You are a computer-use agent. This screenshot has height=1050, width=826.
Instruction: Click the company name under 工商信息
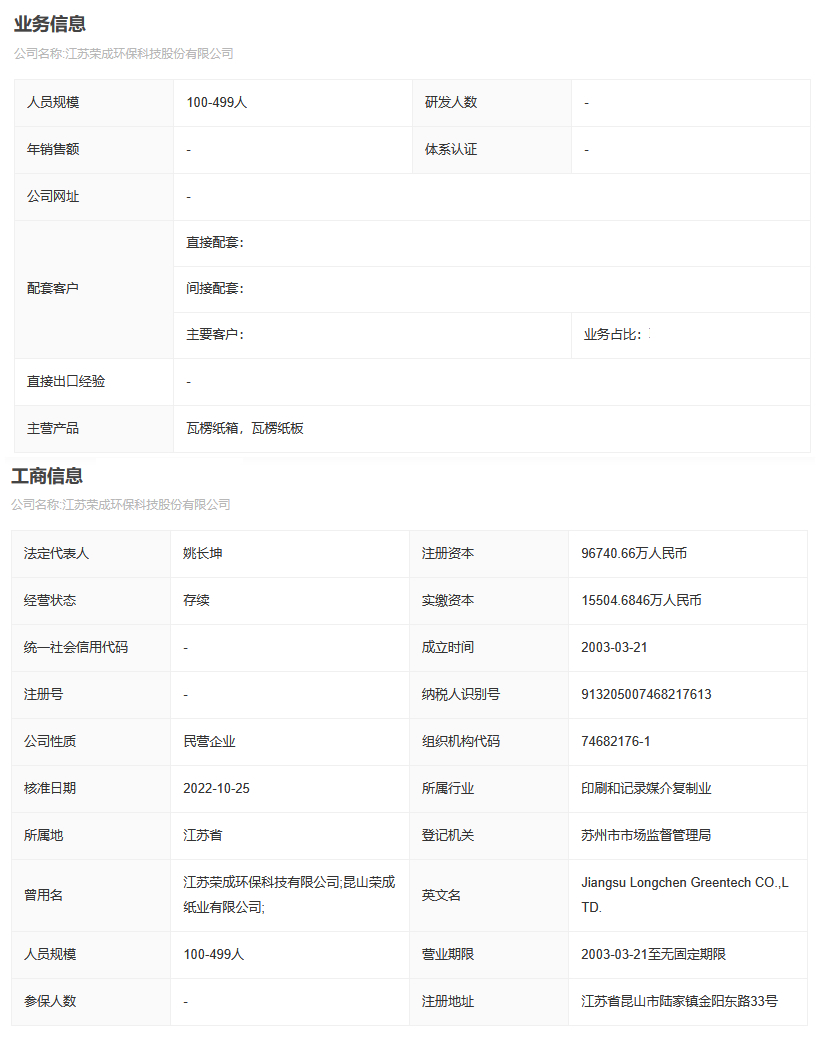click(x=121, y=504)
